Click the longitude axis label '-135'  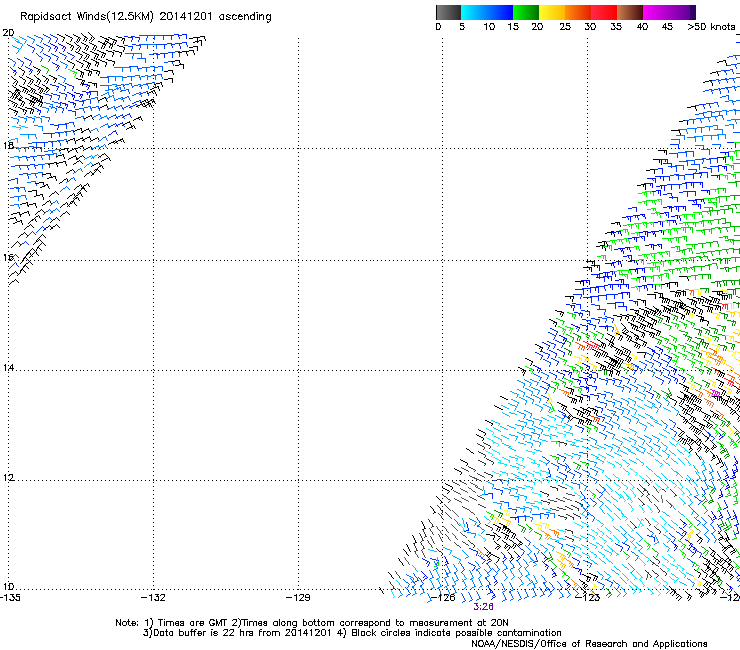coord(10,598)
